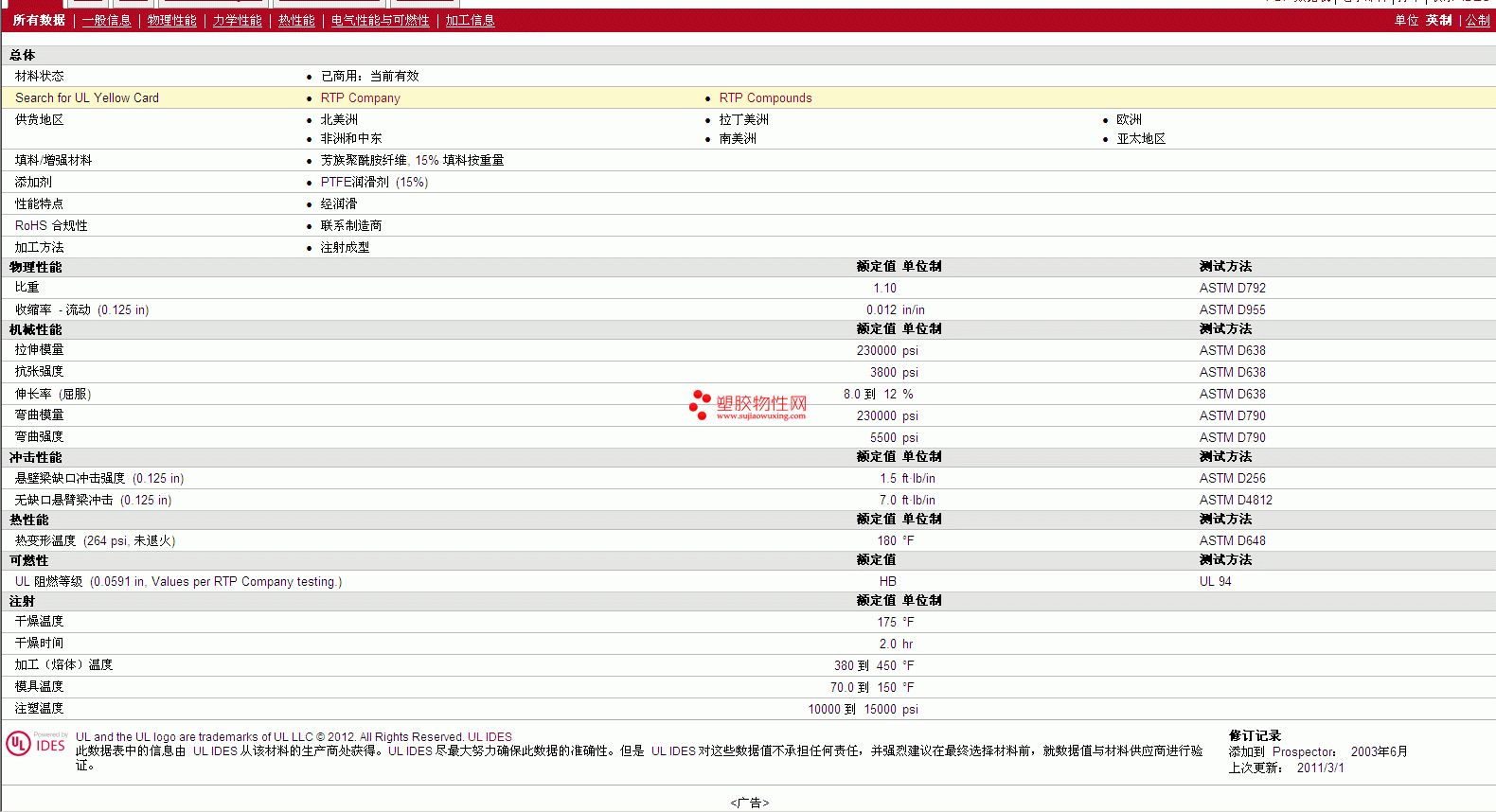Click the ASTM D792 test method
Screen dimensions: 1496x812
pyautogui.click(x=1232, y=288)
